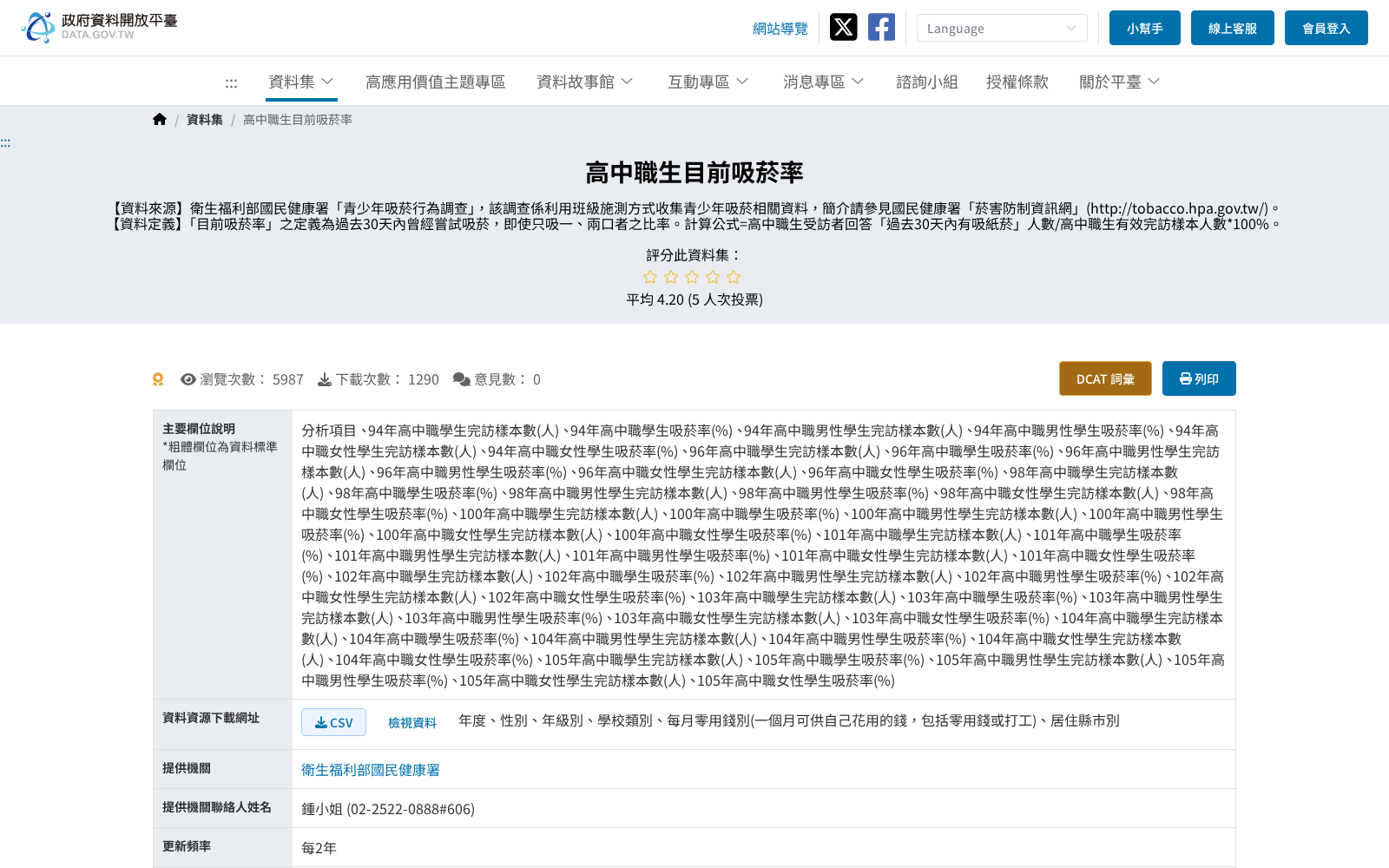This screenshot has width=1389, height=868.
Task: Open 高應用價值主題專區 page
Action: tap(436, 82)
